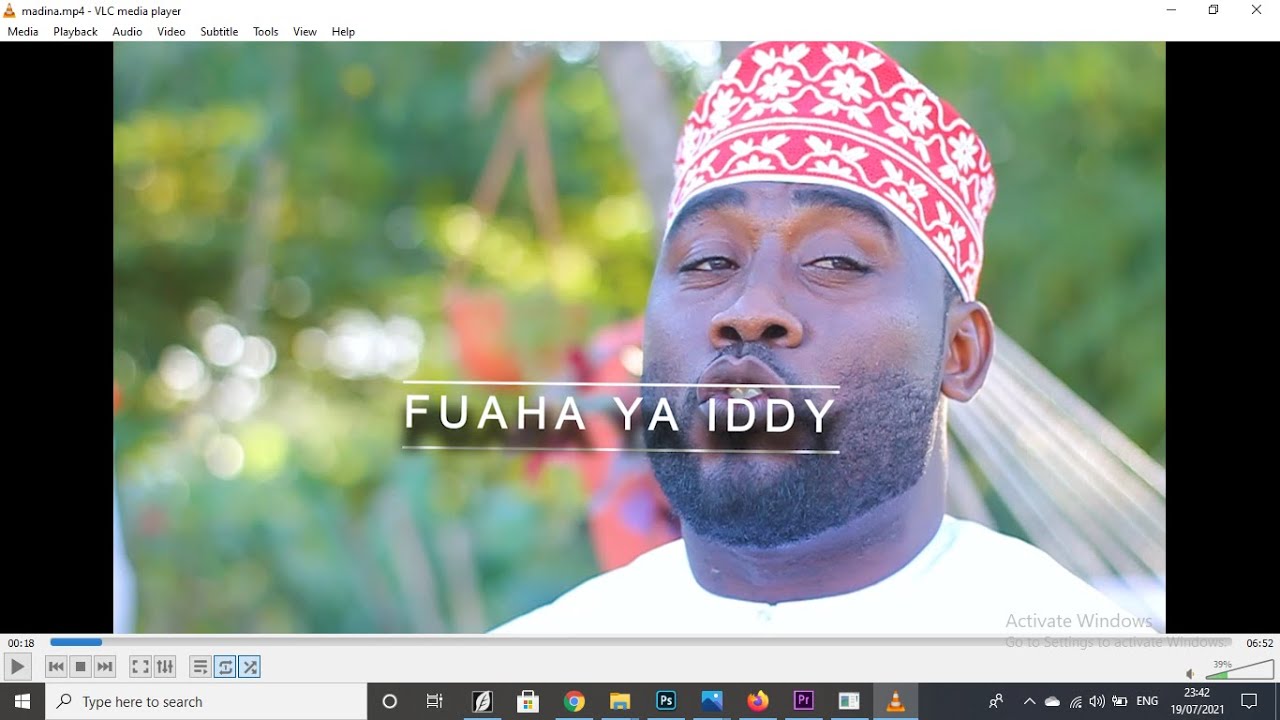
Task: Open Microsoft Store from taskbar
Action: point(528,701)
